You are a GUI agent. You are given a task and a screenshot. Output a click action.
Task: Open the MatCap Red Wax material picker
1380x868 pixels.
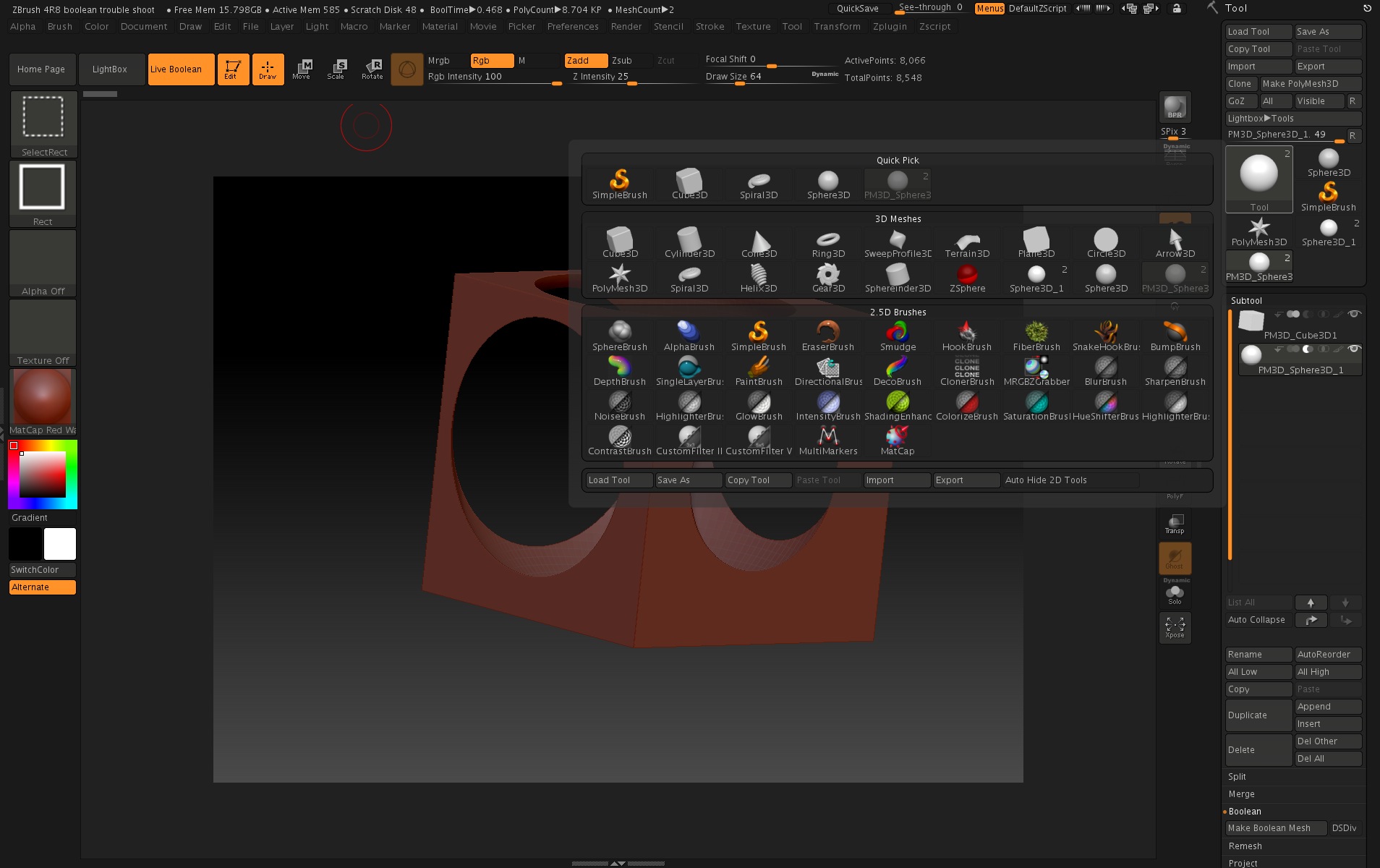point(43,402)
